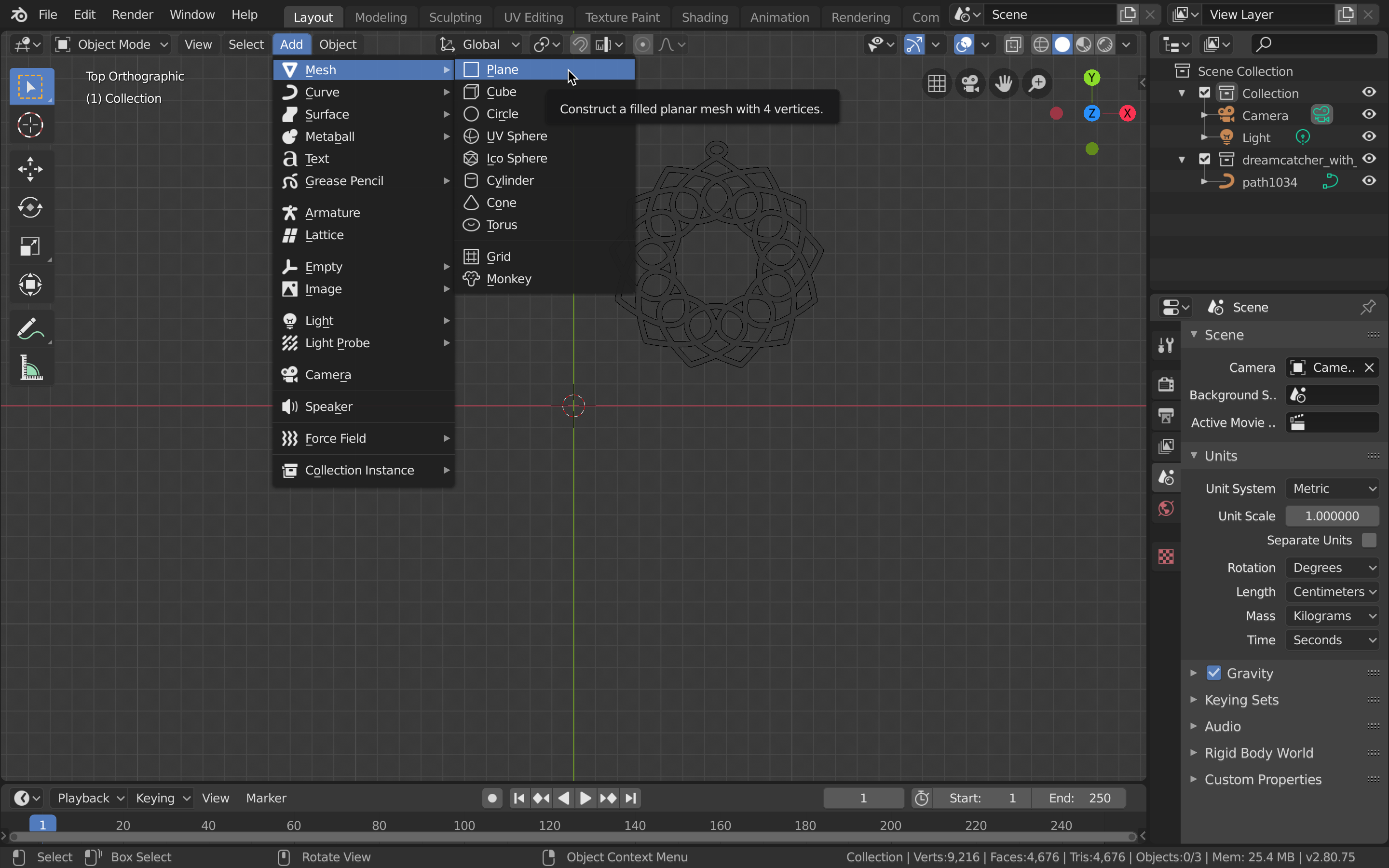The width and height of the screenshot is (1389, 868).
Task: Select the Measure tool
Action: (30, 367)
